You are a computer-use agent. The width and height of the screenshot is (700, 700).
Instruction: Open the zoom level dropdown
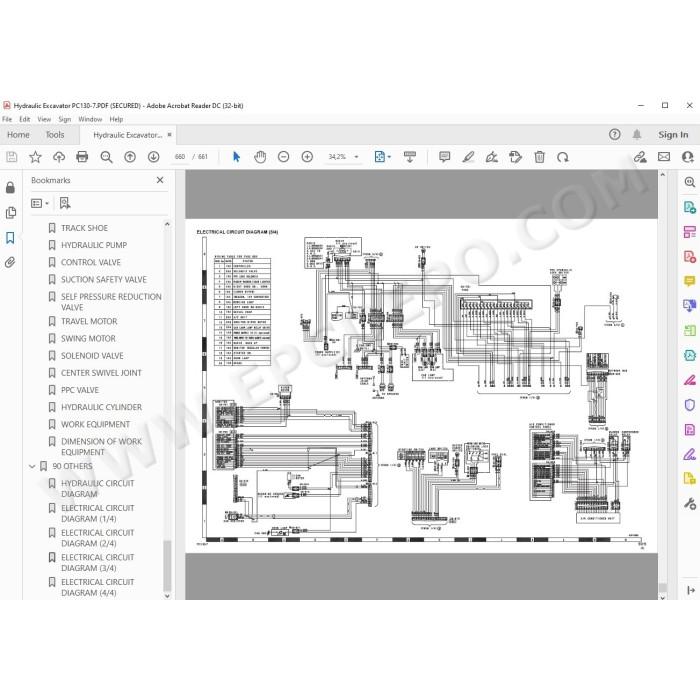tap(356, 157)
